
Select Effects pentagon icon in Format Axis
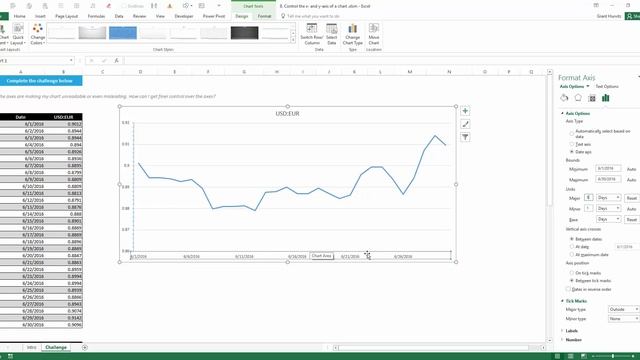pos(578,98)
